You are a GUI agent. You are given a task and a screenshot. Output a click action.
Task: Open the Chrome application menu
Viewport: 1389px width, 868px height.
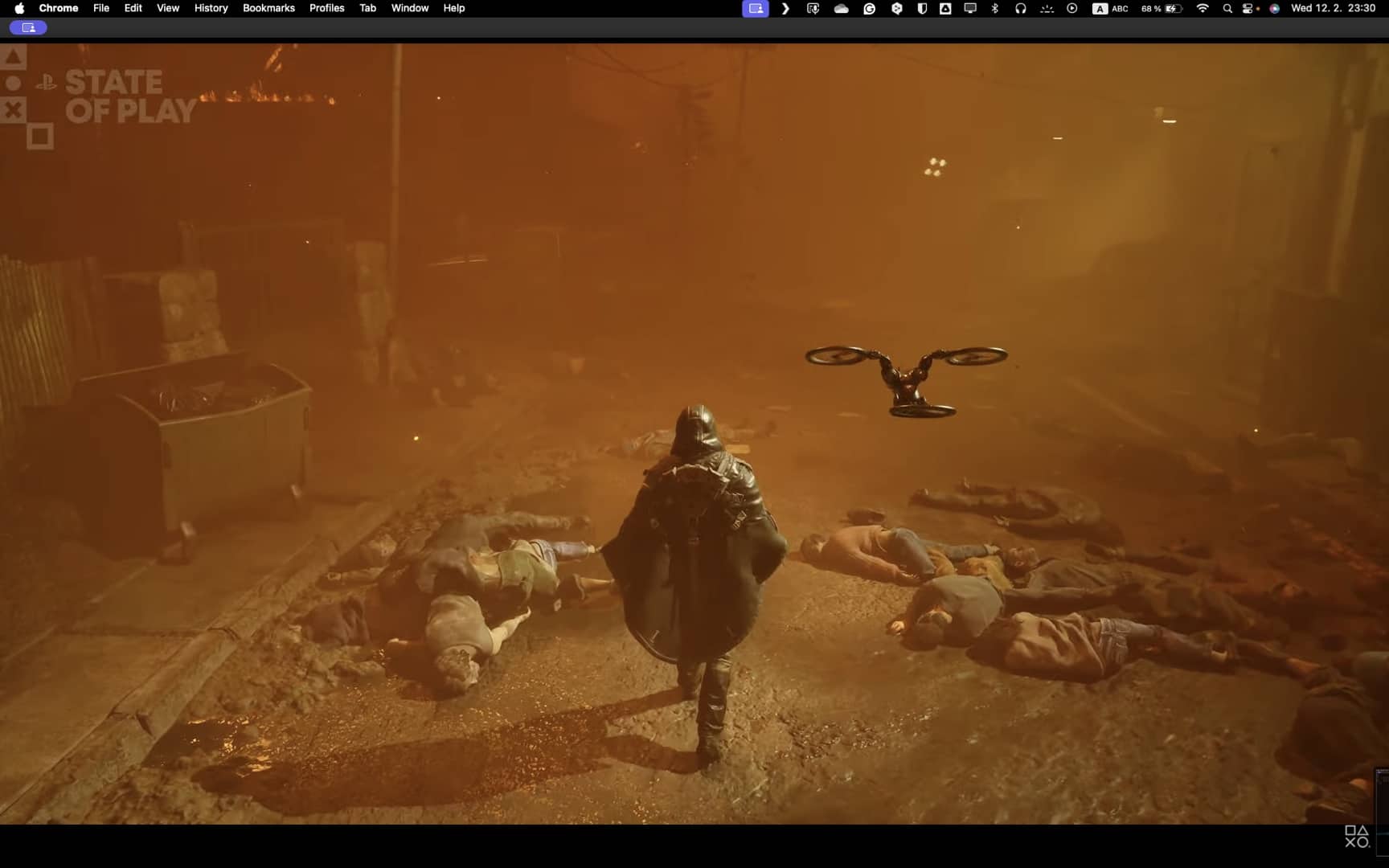tap(59, 8)
